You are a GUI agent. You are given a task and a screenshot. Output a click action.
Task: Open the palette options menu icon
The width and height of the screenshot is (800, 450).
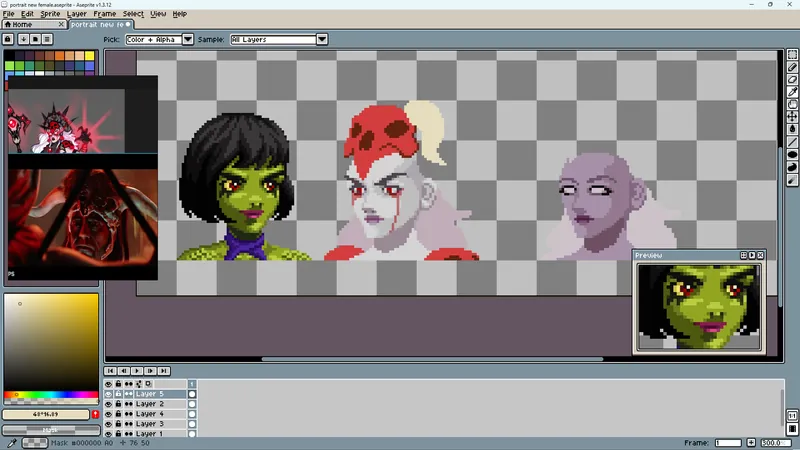pos(47,39)
